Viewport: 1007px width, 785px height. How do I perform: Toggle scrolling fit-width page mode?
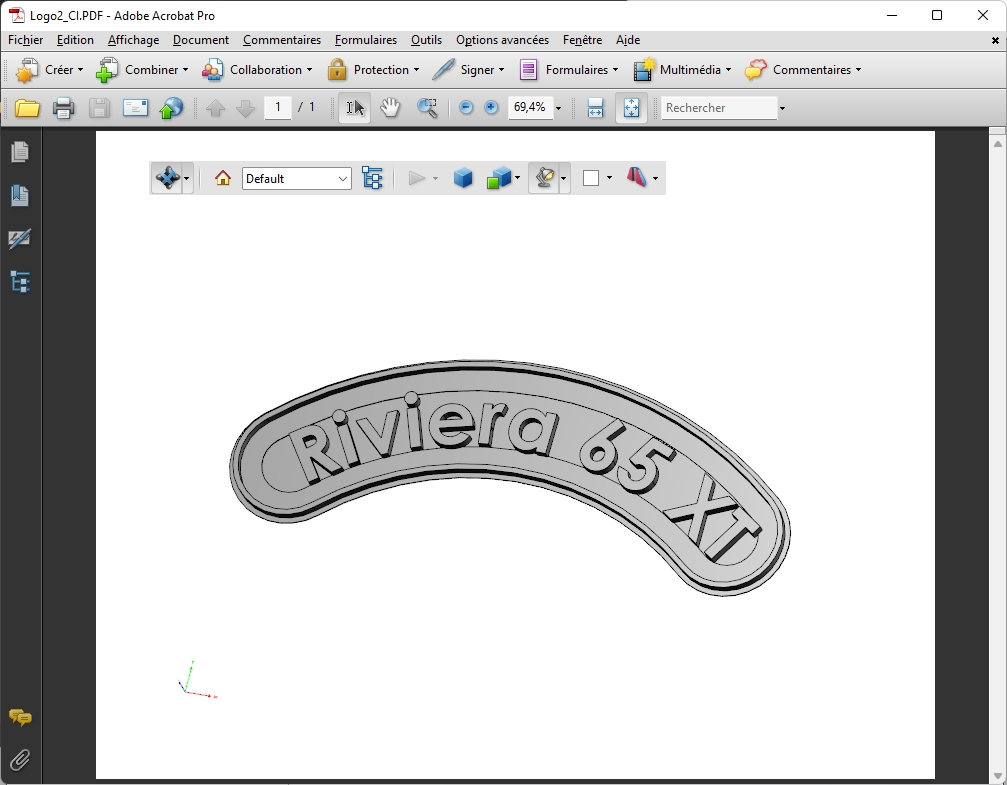pyautogui.click(x=595, y=108)
